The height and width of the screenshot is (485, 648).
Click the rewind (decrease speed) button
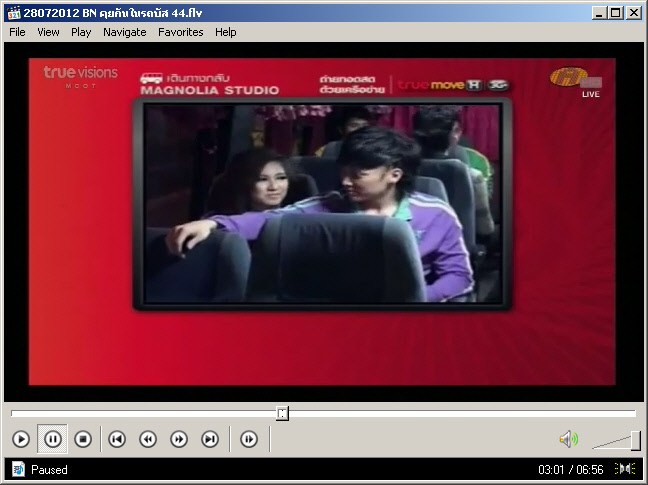coord(148,439)
